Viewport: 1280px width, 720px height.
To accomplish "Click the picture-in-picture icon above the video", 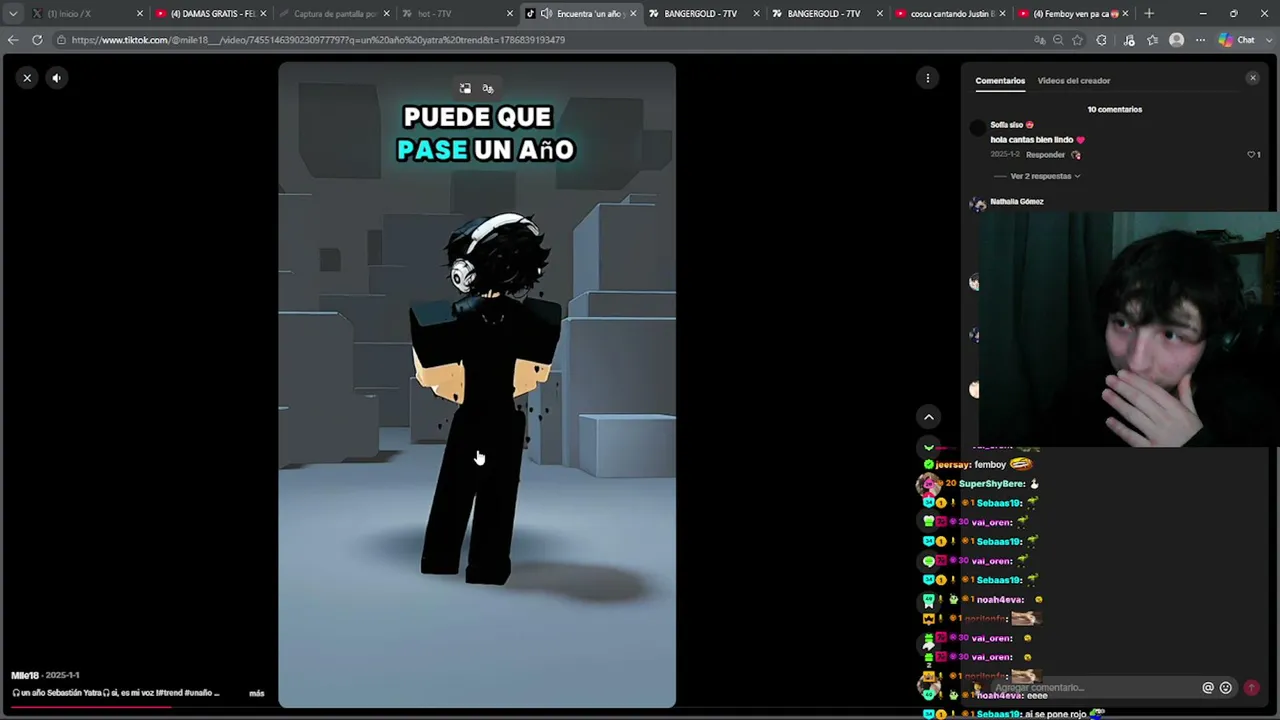I will (x=465, y=89).
